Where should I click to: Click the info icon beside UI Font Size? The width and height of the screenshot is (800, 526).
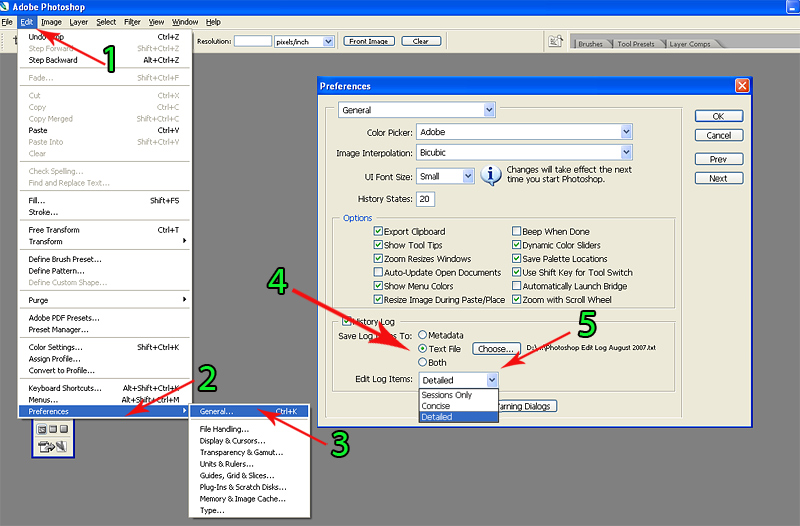point(491,176)
